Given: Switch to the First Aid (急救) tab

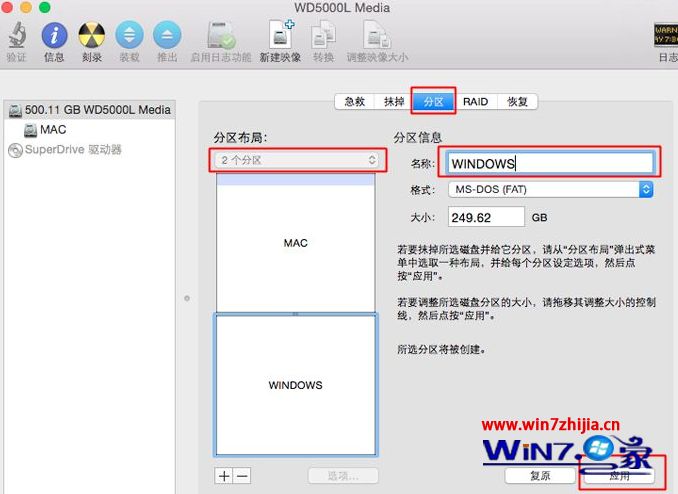Looking at the screenshot, I should pyautogui.click(x=355, y=102).
